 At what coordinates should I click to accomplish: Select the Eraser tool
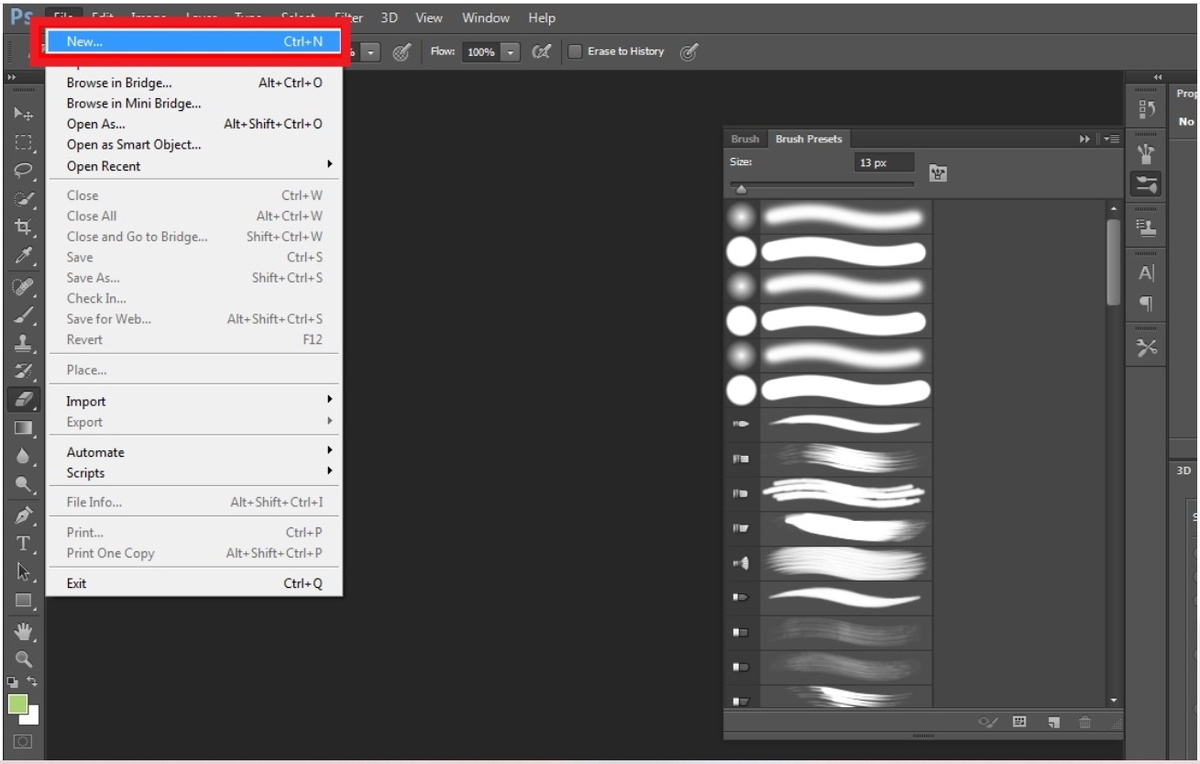(24, 400)
